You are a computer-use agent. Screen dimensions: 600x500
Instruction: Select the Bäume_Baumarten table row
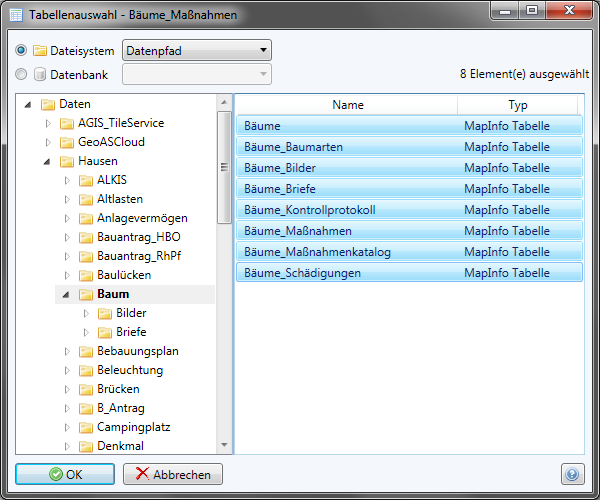tap(409, 147)
